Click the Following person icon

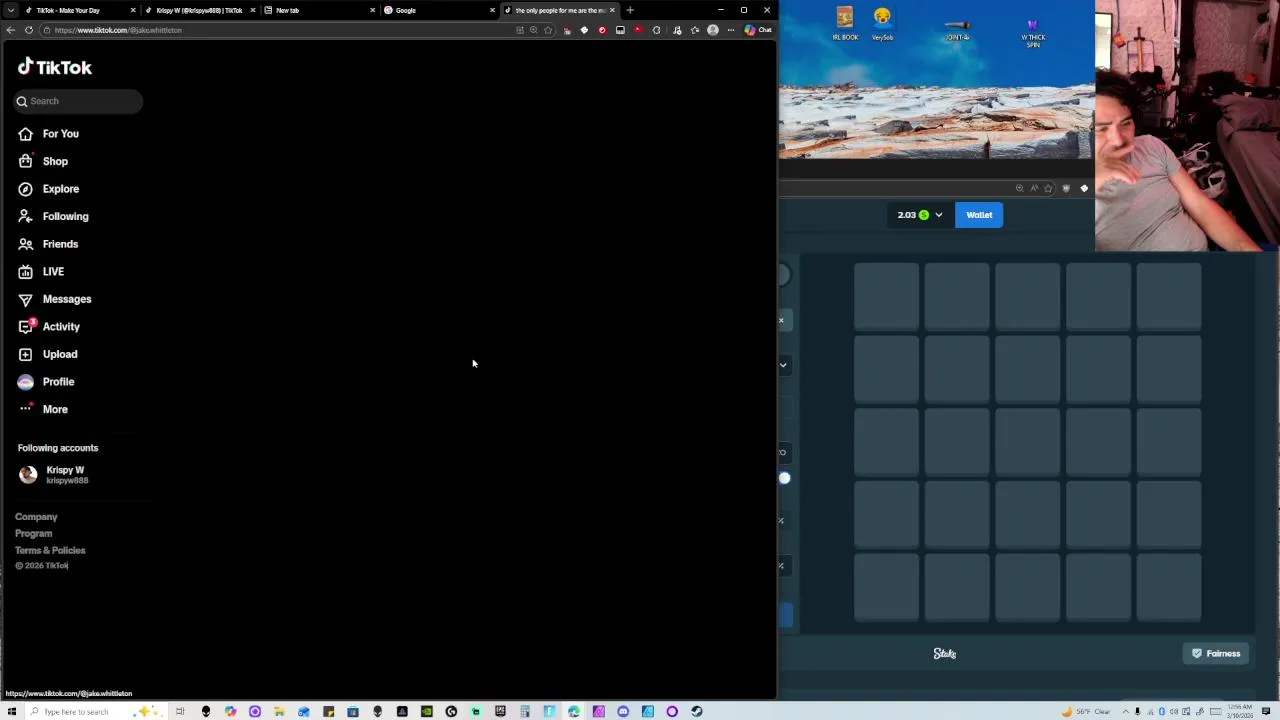(x=25, y=216)
